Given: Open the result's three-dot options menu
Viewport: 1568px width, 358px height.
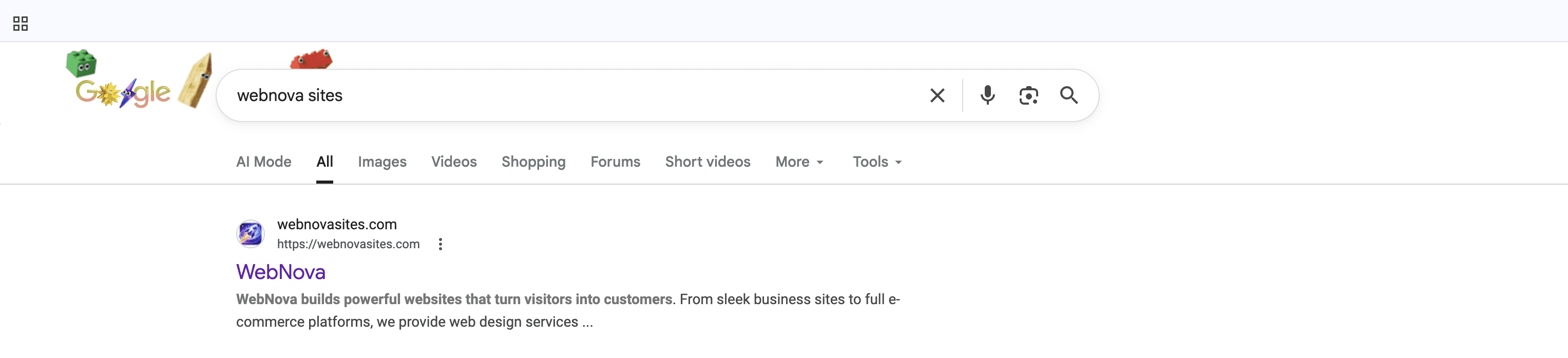Looking at the screenshot, I should click(x=440, y=244).
